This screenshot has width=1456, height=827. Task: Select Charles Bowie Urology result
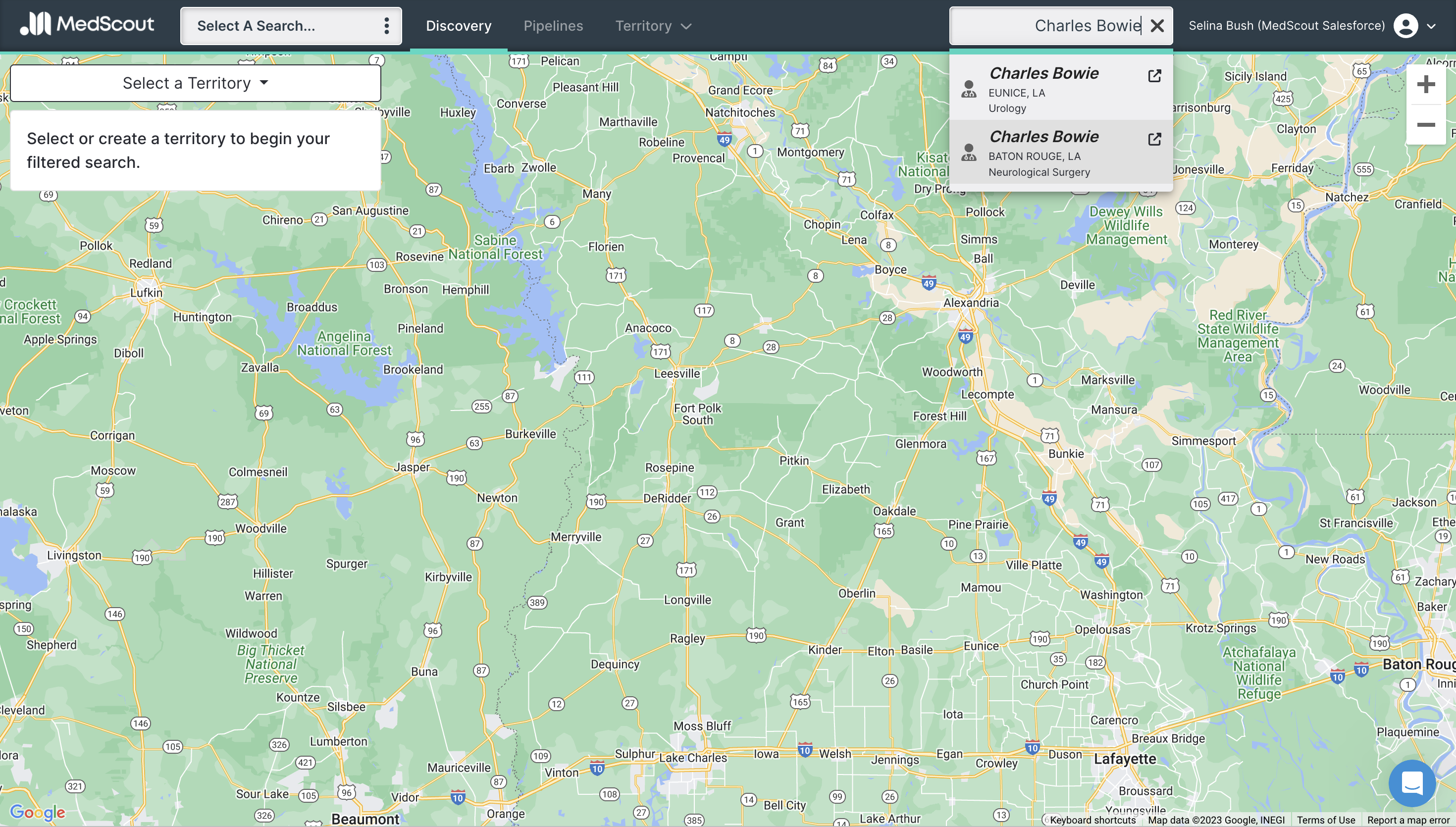click(1061, 89)
